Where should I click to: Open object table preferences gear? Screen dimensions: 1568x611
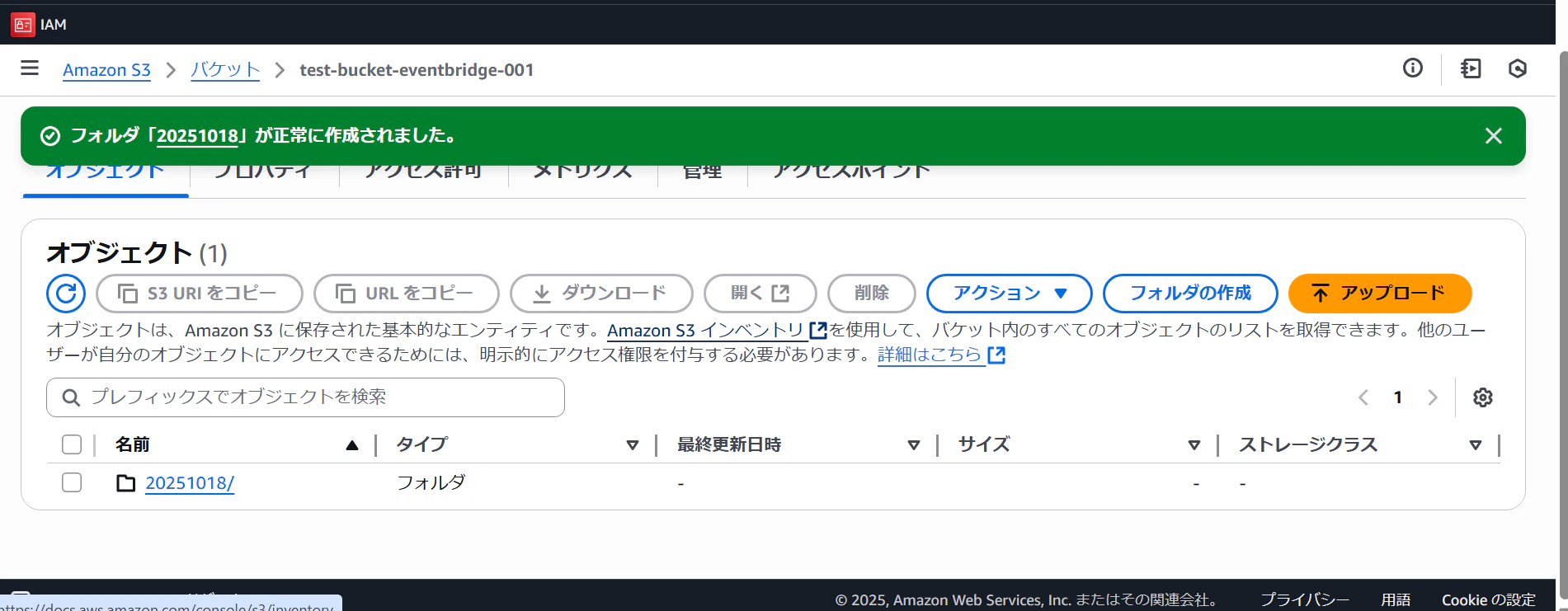[1483, 397]
